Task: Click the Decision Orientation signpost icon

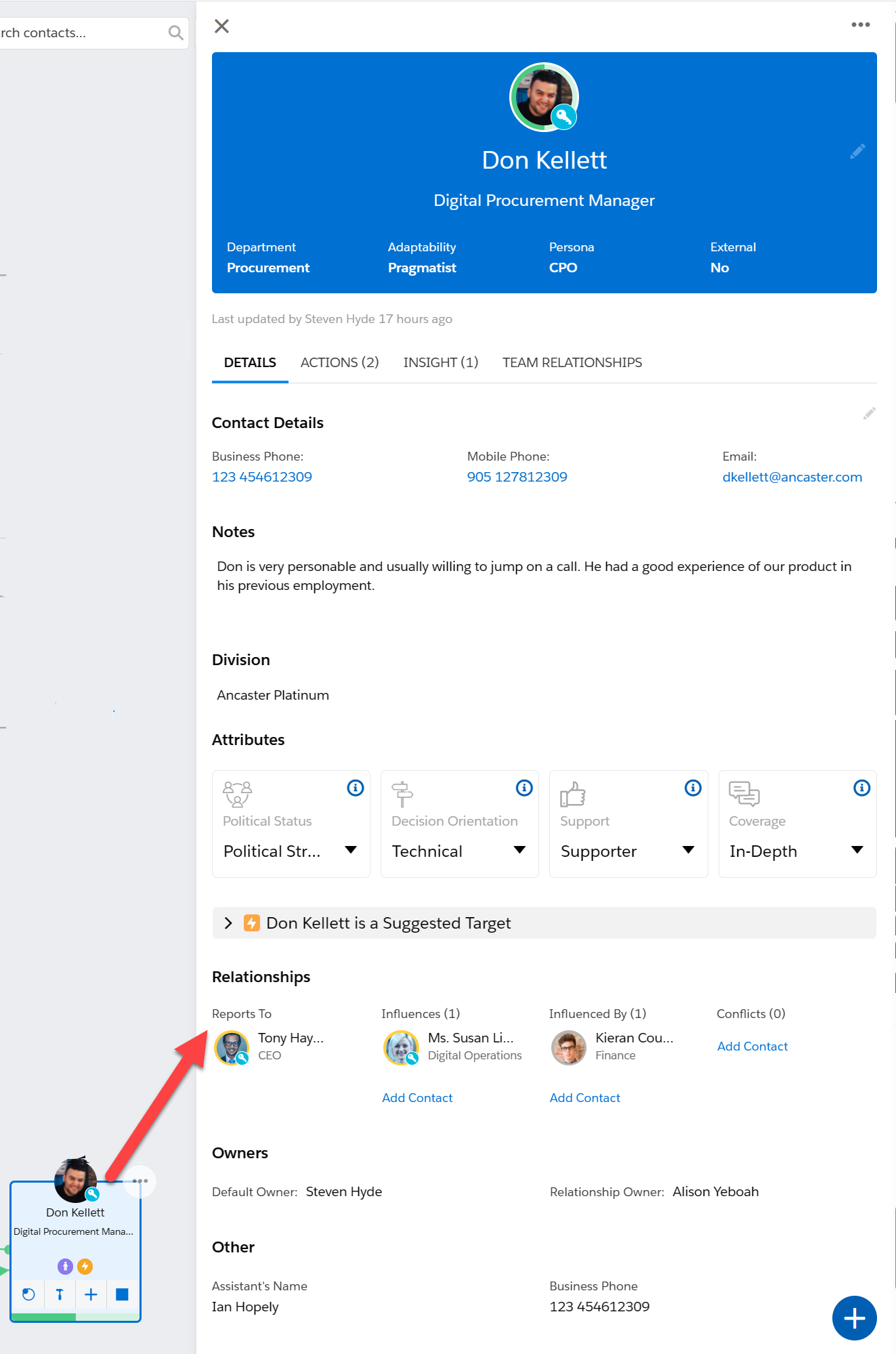Action: tap(402, 794)
